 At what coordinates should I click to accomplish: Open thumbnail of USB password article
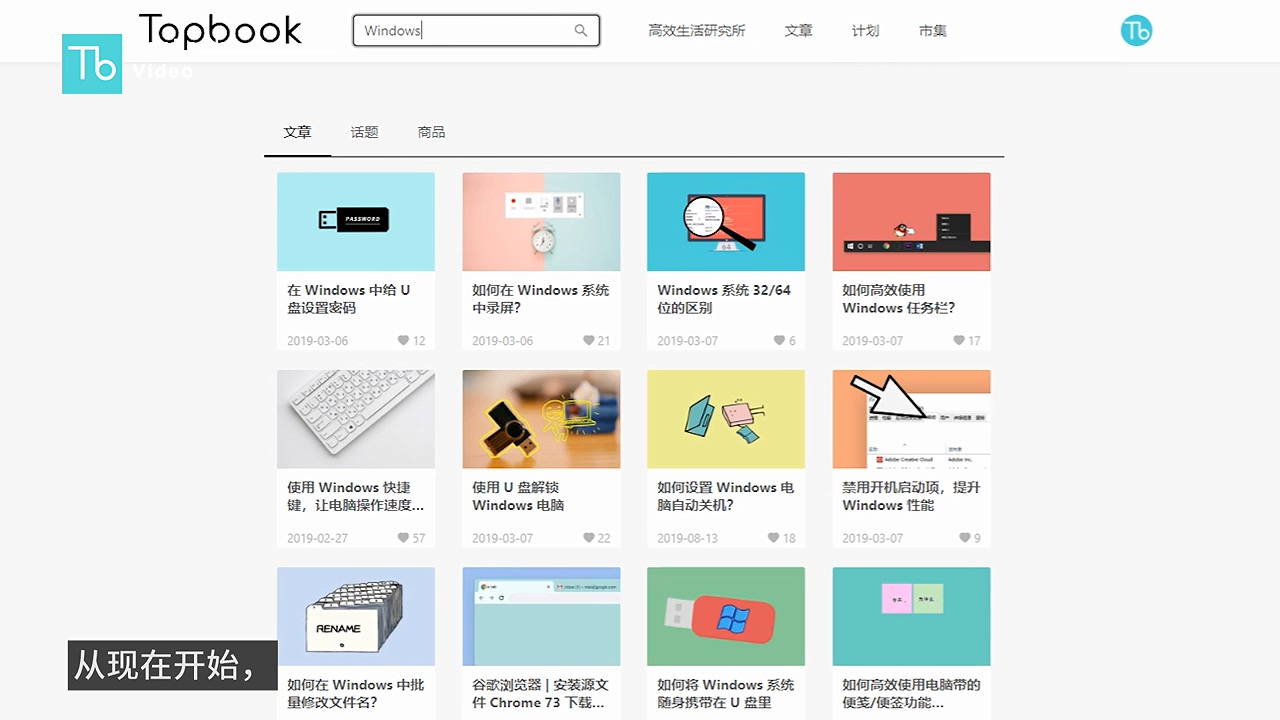point(356,222)
